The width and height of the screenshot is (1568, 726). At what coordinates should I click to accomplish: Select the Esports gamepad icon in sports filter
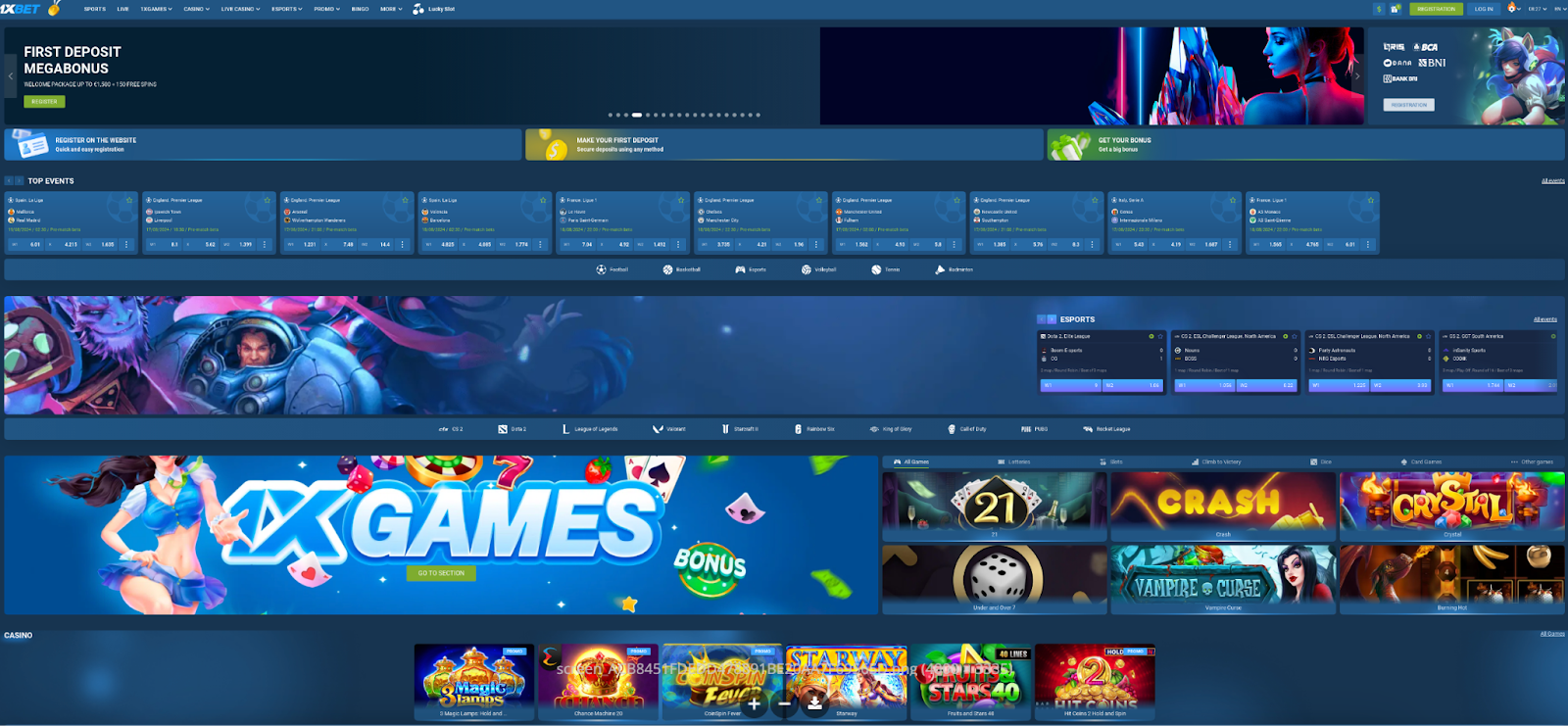(740, 269)
